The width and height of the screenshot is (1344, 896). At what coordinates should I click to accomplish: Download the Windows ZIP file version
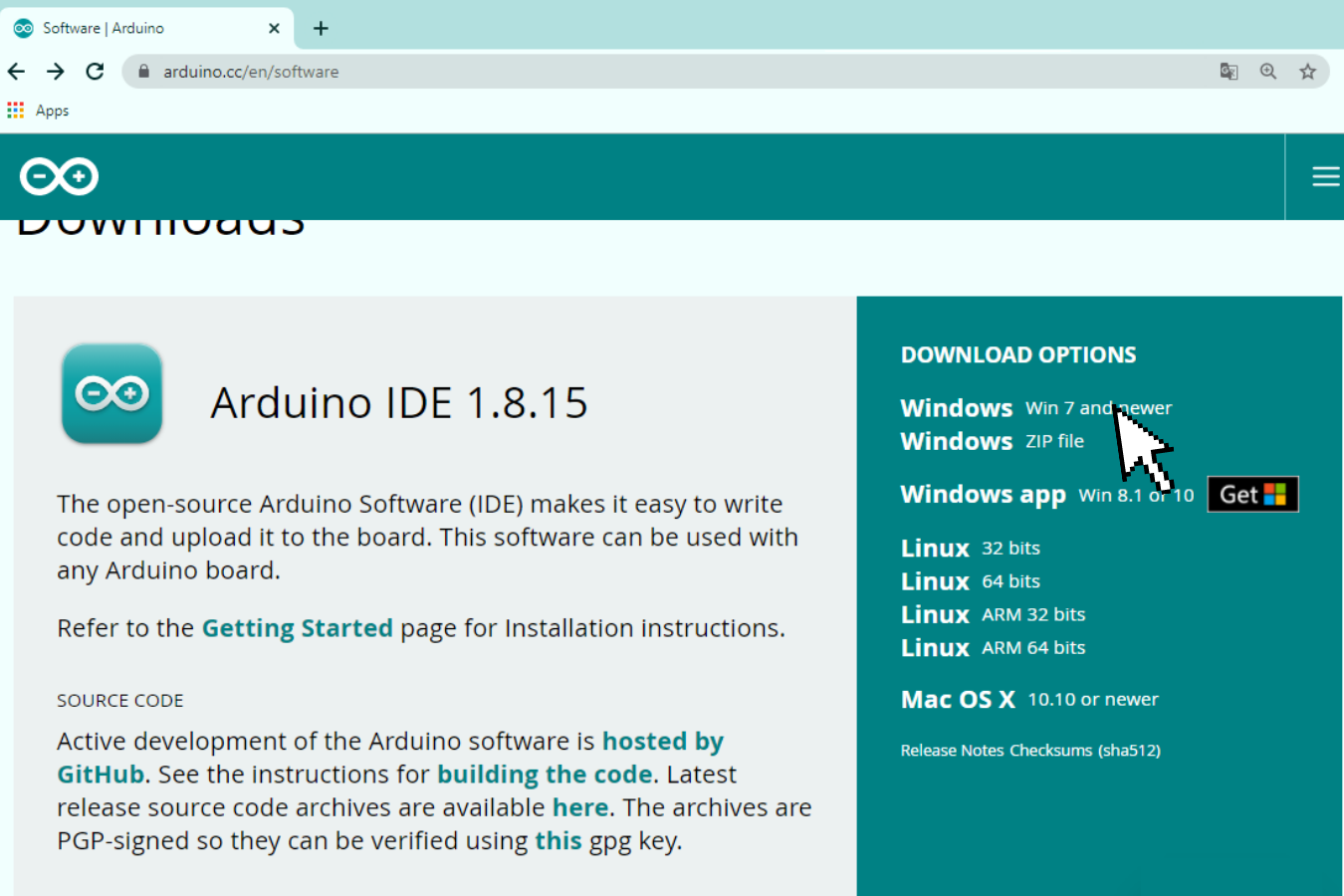(x=992, y=441)
